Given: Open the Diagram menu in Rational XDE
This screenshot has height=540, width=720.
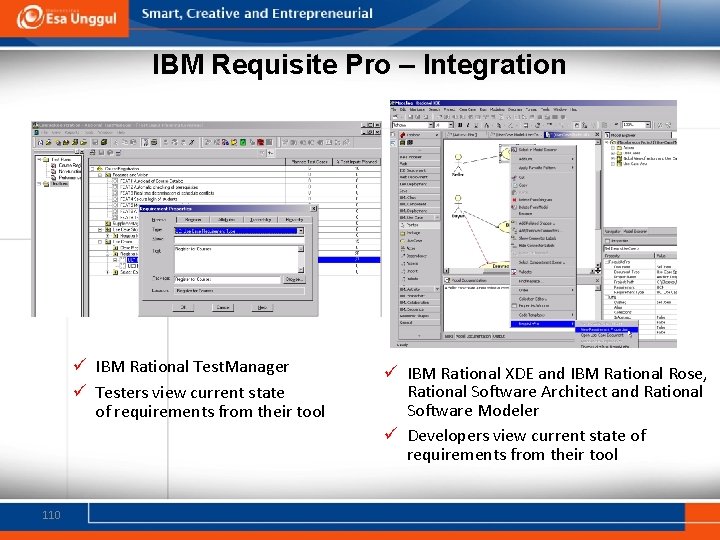Looking at the screenshot, I should pyautogui.click(x=515, y=110).
